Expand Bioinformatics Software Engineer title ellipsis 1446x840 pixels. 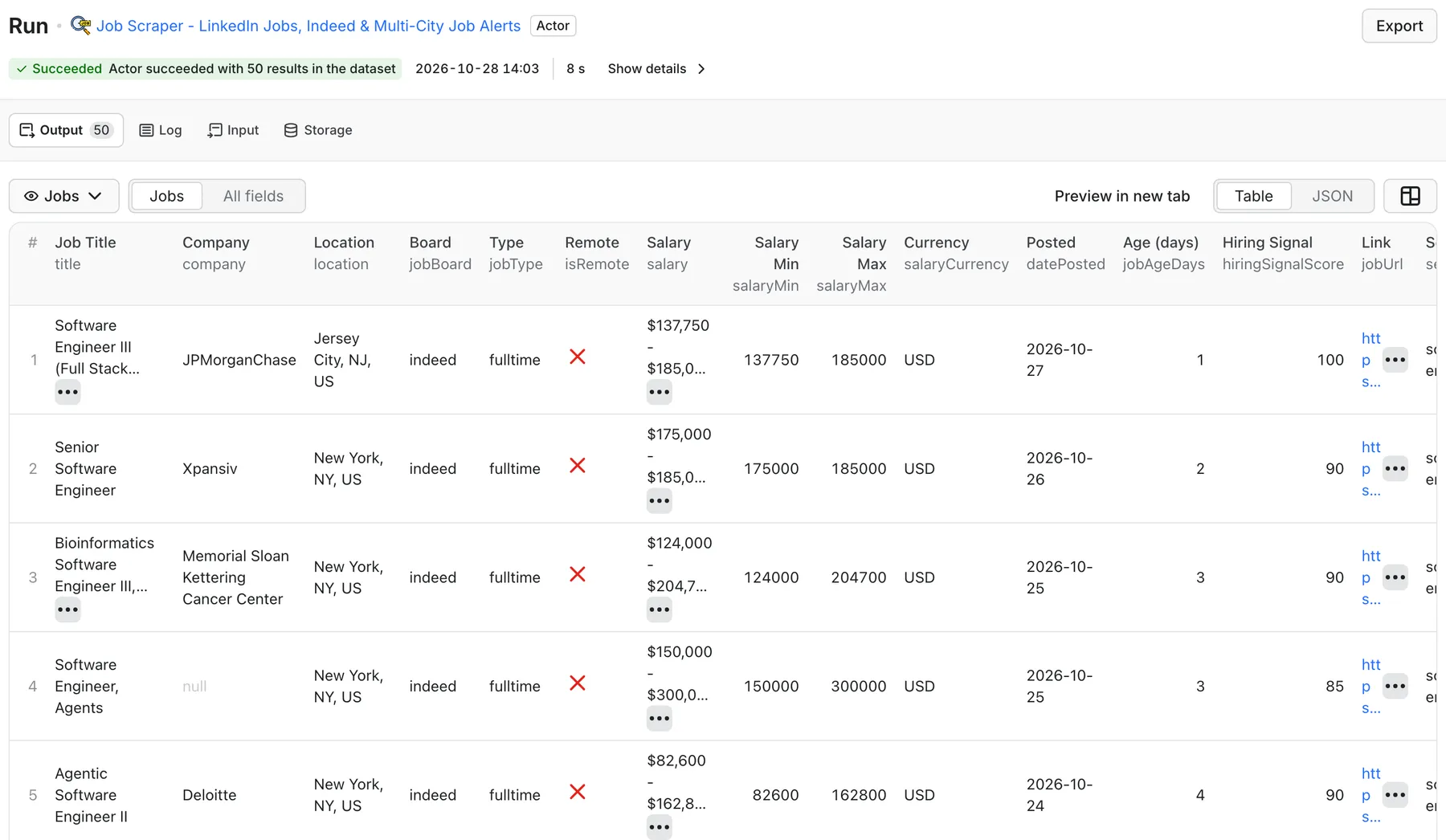tap(67, 610)
